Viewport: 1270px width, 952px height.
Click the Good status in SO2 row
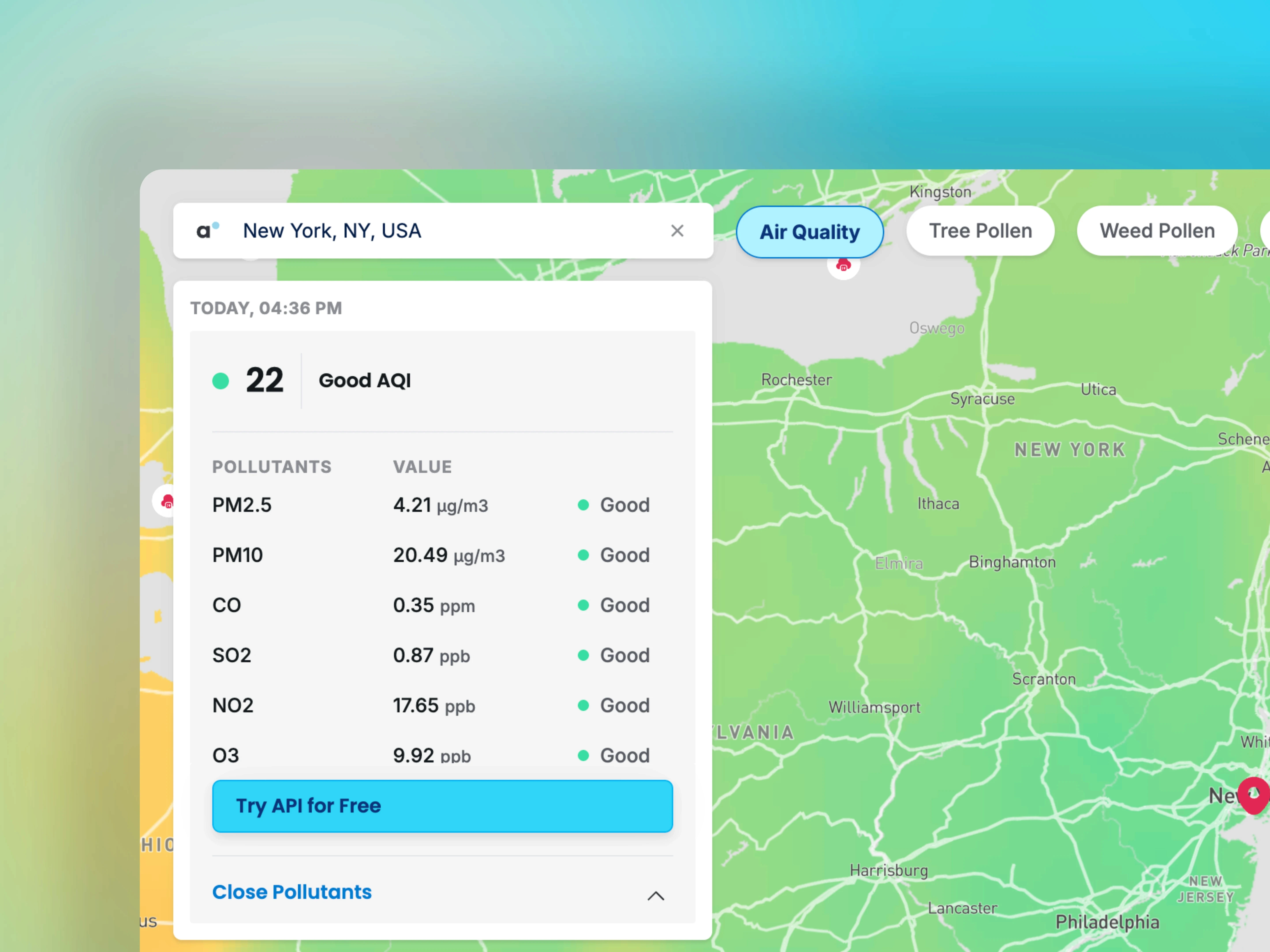[614, 655]
